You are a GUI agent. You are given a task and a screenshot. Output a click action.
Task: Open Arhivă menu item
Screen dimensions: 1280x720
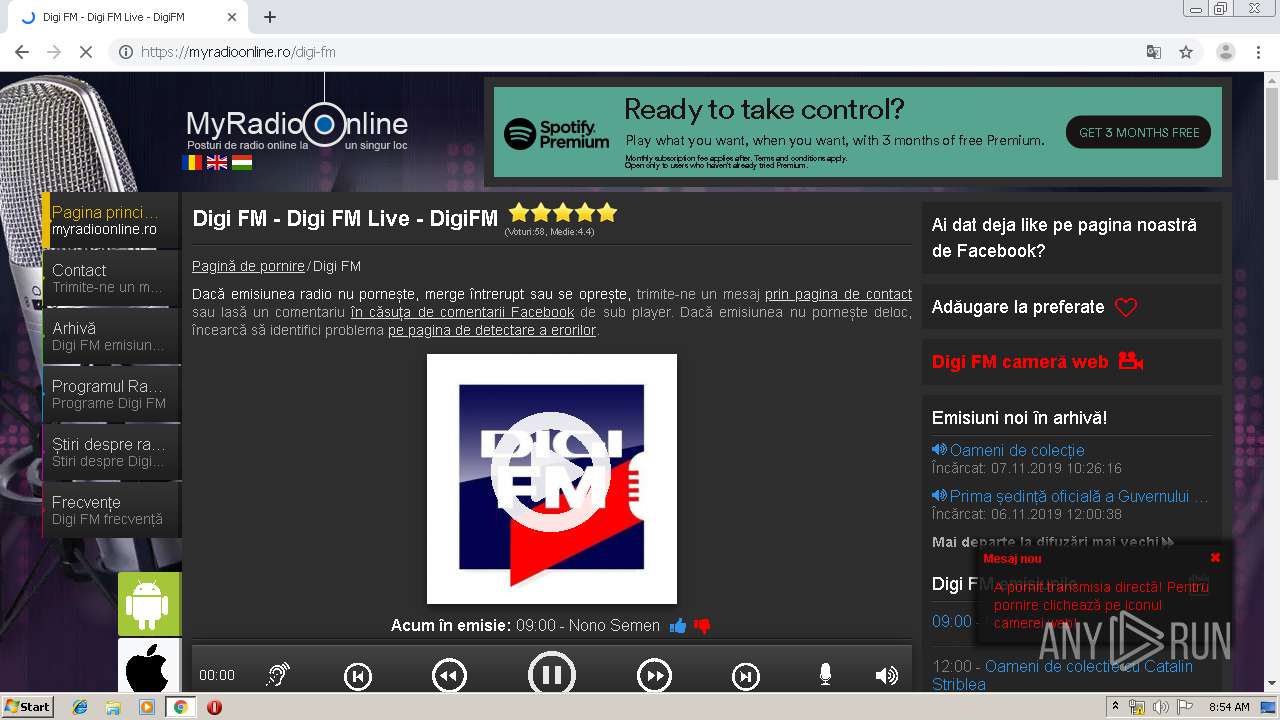click(x=111, y=336)
